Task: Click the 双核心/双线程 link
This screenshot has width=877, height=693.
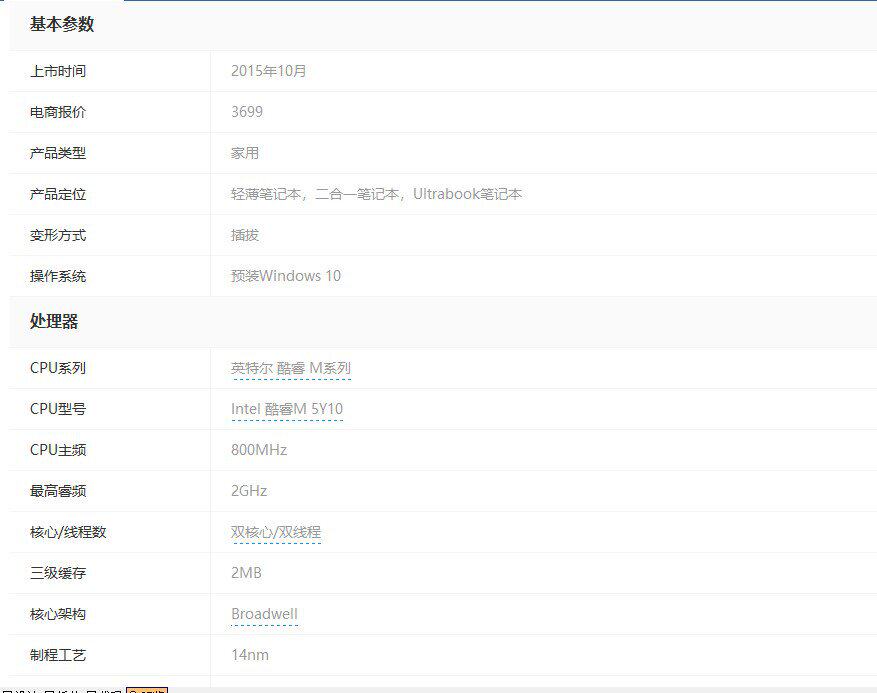Action: [x=275, y=532]
